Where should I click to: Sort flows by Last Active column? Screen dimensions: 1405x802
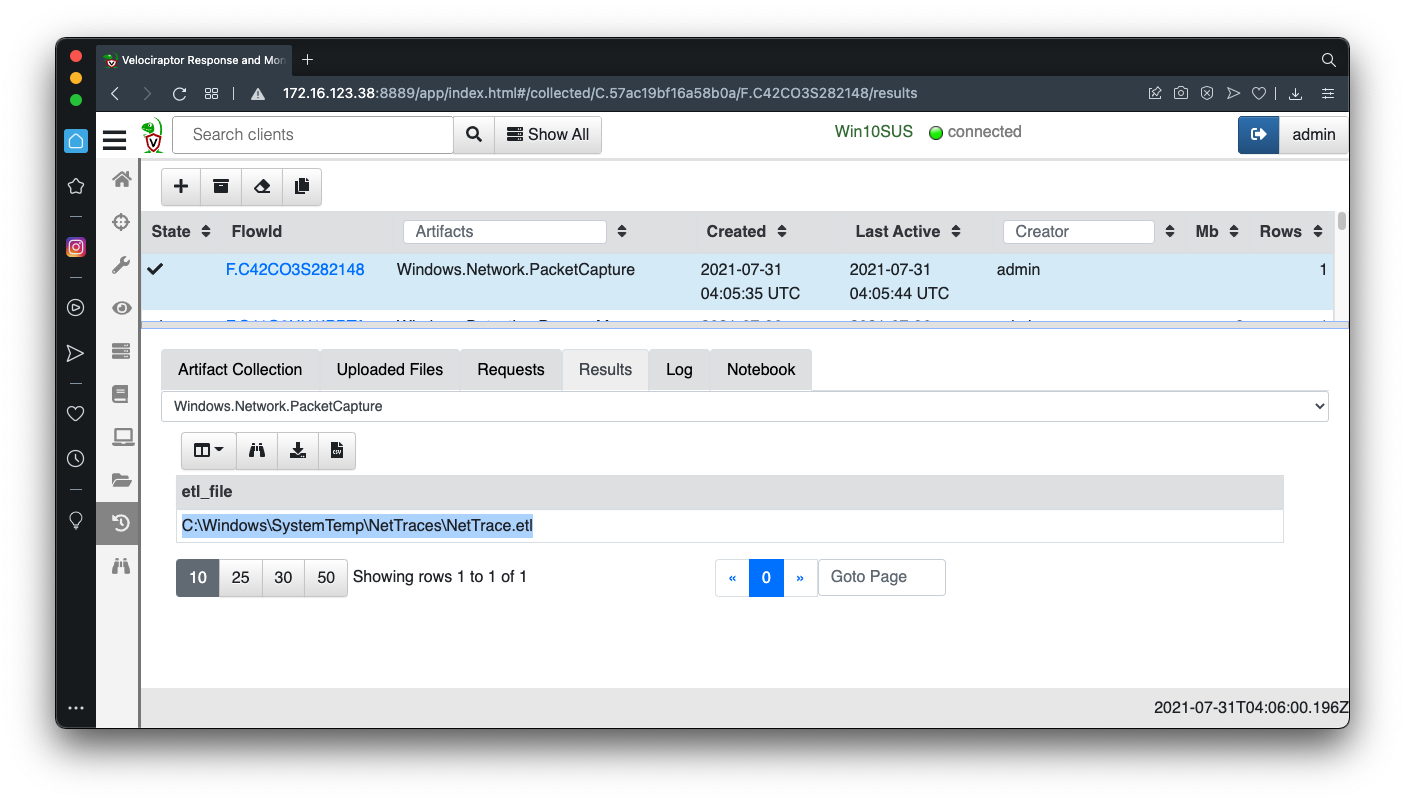pyautogui.click(x=956, y=232)
